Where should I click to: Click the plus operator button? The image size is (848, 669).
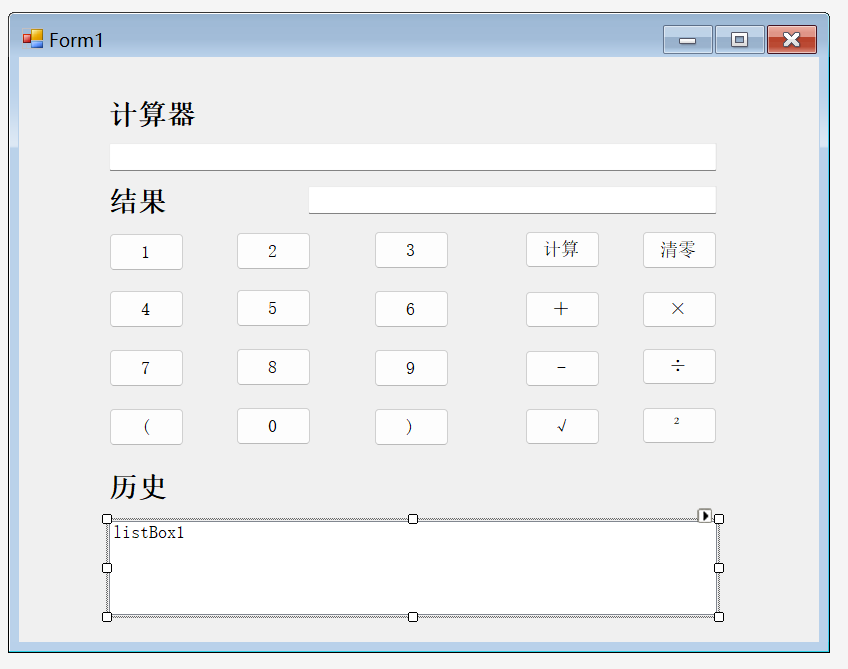[562, 310]
